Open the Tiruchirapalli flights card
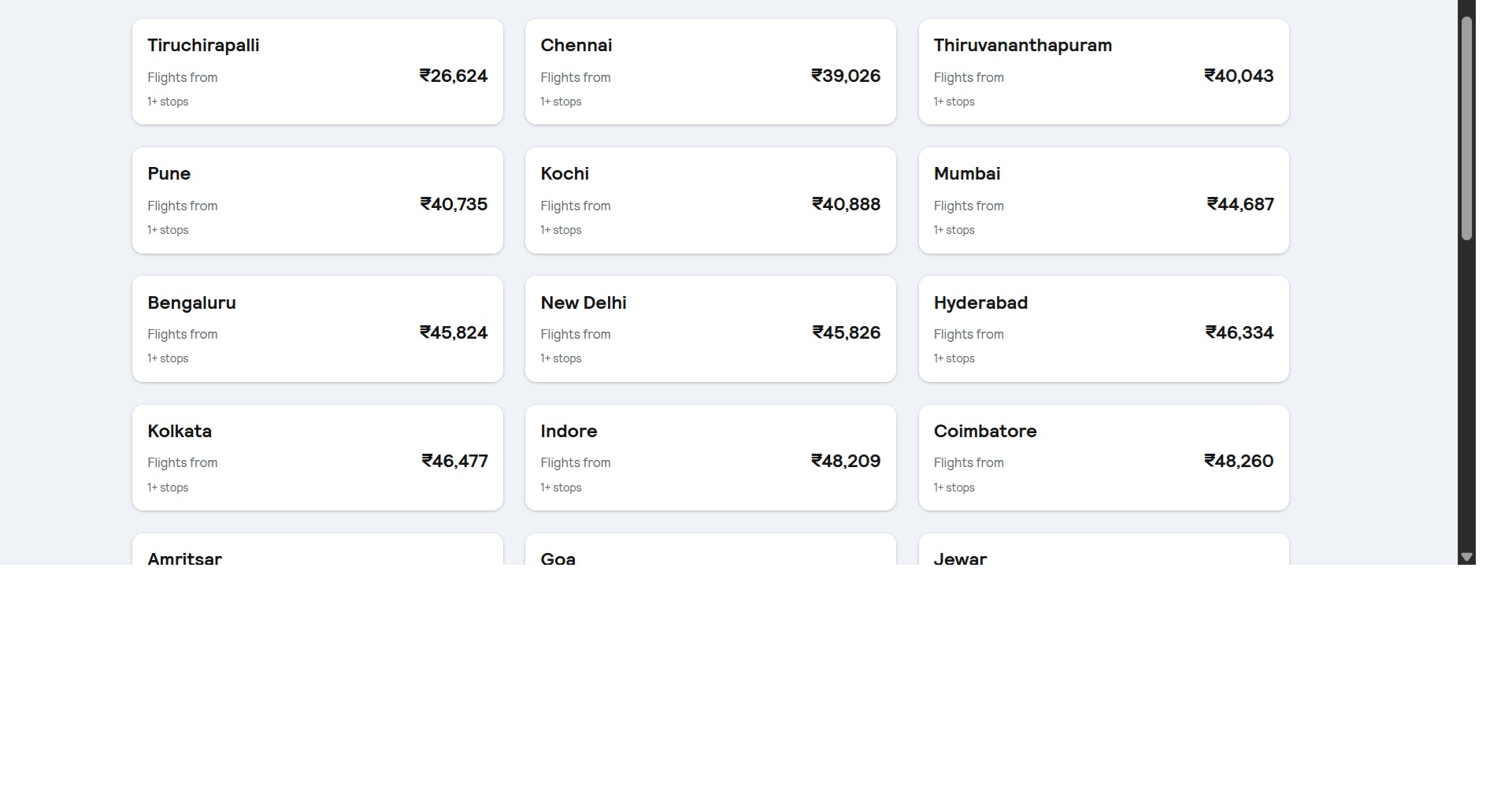Viewport: 1512px width, 794px height. click(317, 72)
